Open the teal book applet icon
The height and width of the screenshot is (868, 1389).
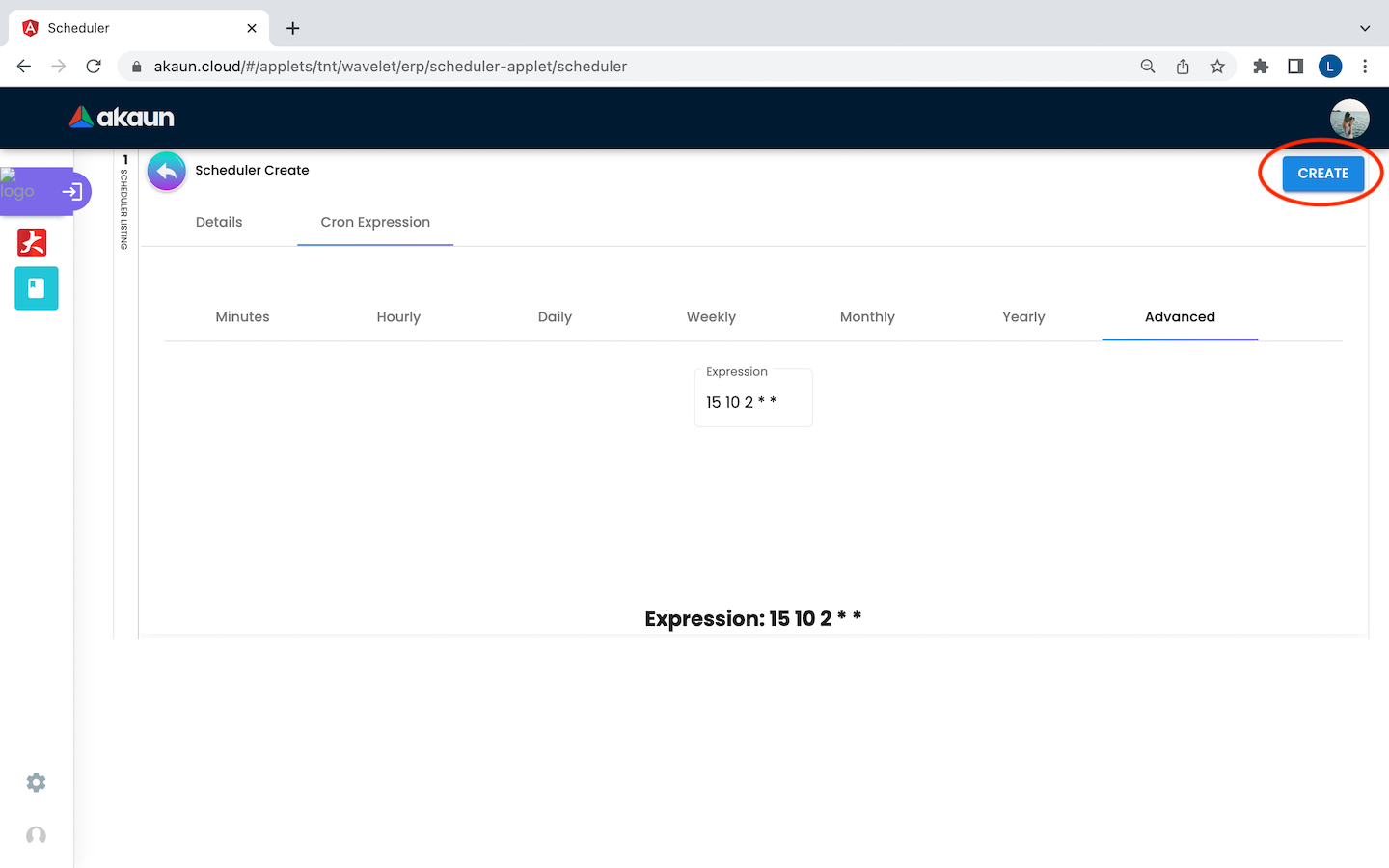(x=37, y=288)
